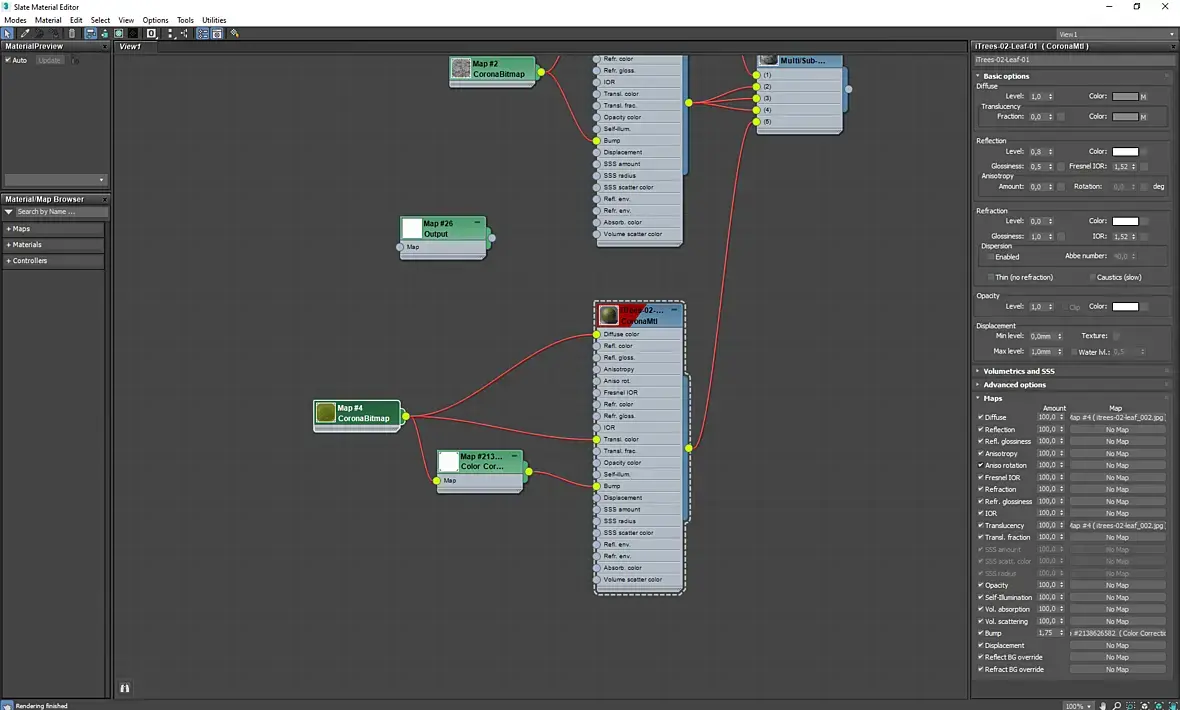This screenshot has height=710, width=1180.
Task: Toggle Show Background in Preview icon
Action: coord(133,34)
